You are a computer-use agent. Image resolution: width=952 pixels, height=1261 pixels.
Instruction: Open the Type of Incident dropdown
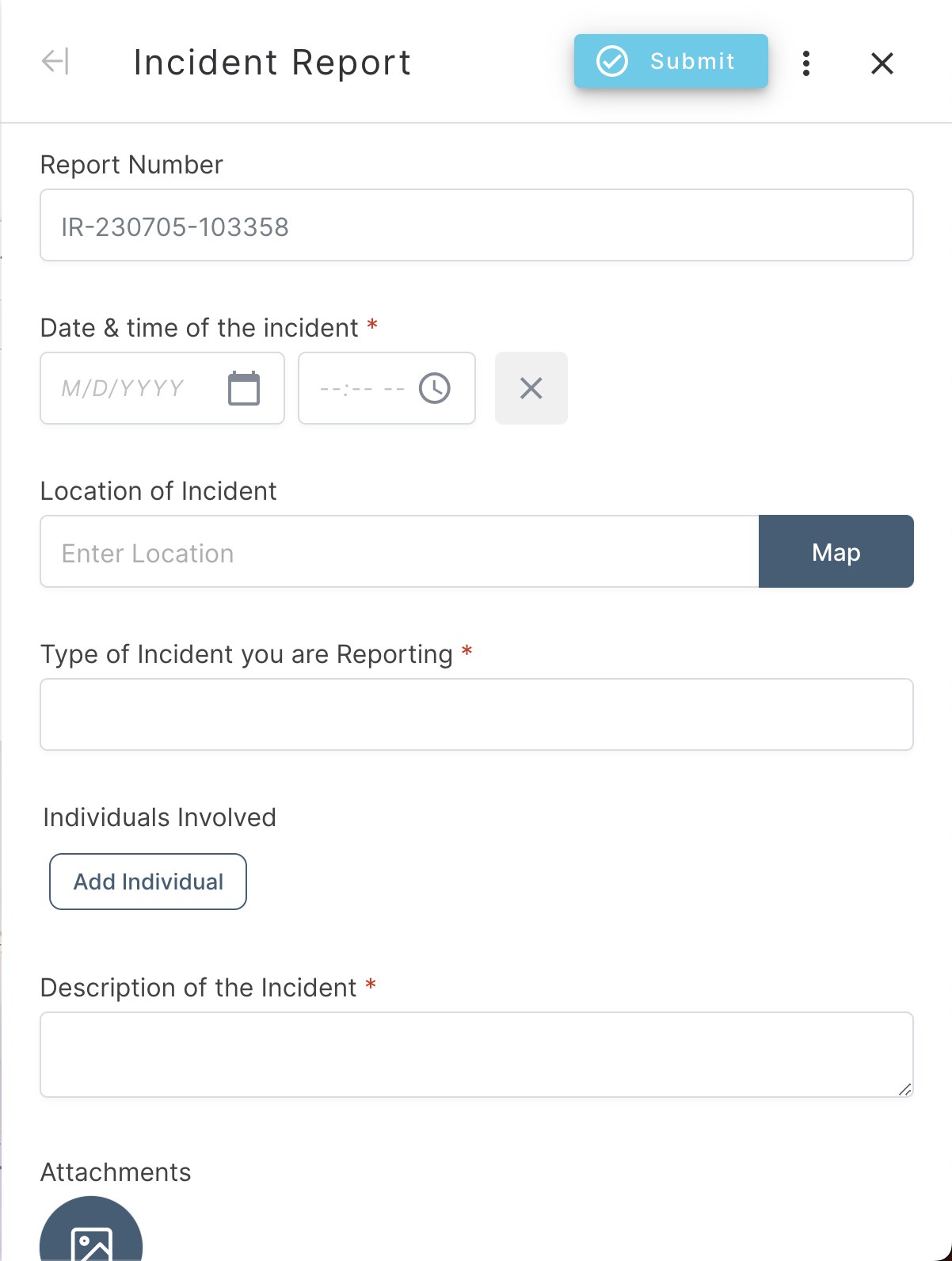(x=476, y=714)
